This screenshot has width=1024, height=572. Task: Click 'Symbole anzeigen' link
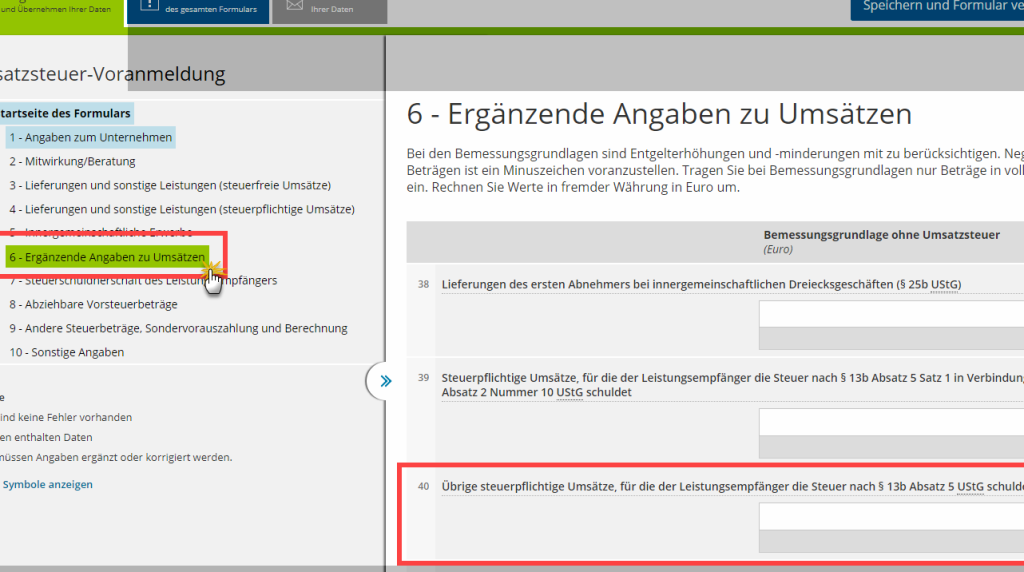(x=48, y=484)
